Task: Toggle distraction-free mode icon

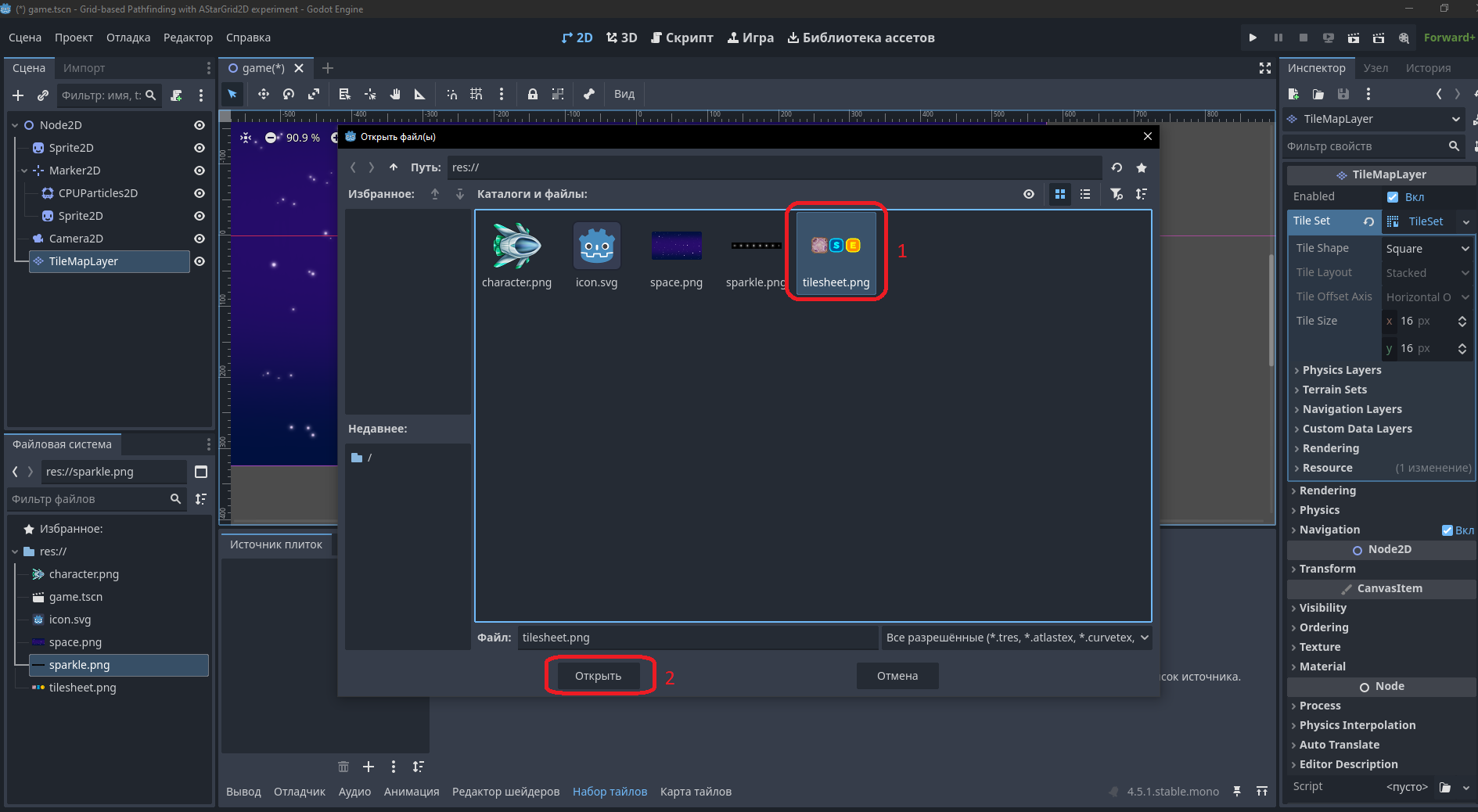Action: click(1265, 68)
